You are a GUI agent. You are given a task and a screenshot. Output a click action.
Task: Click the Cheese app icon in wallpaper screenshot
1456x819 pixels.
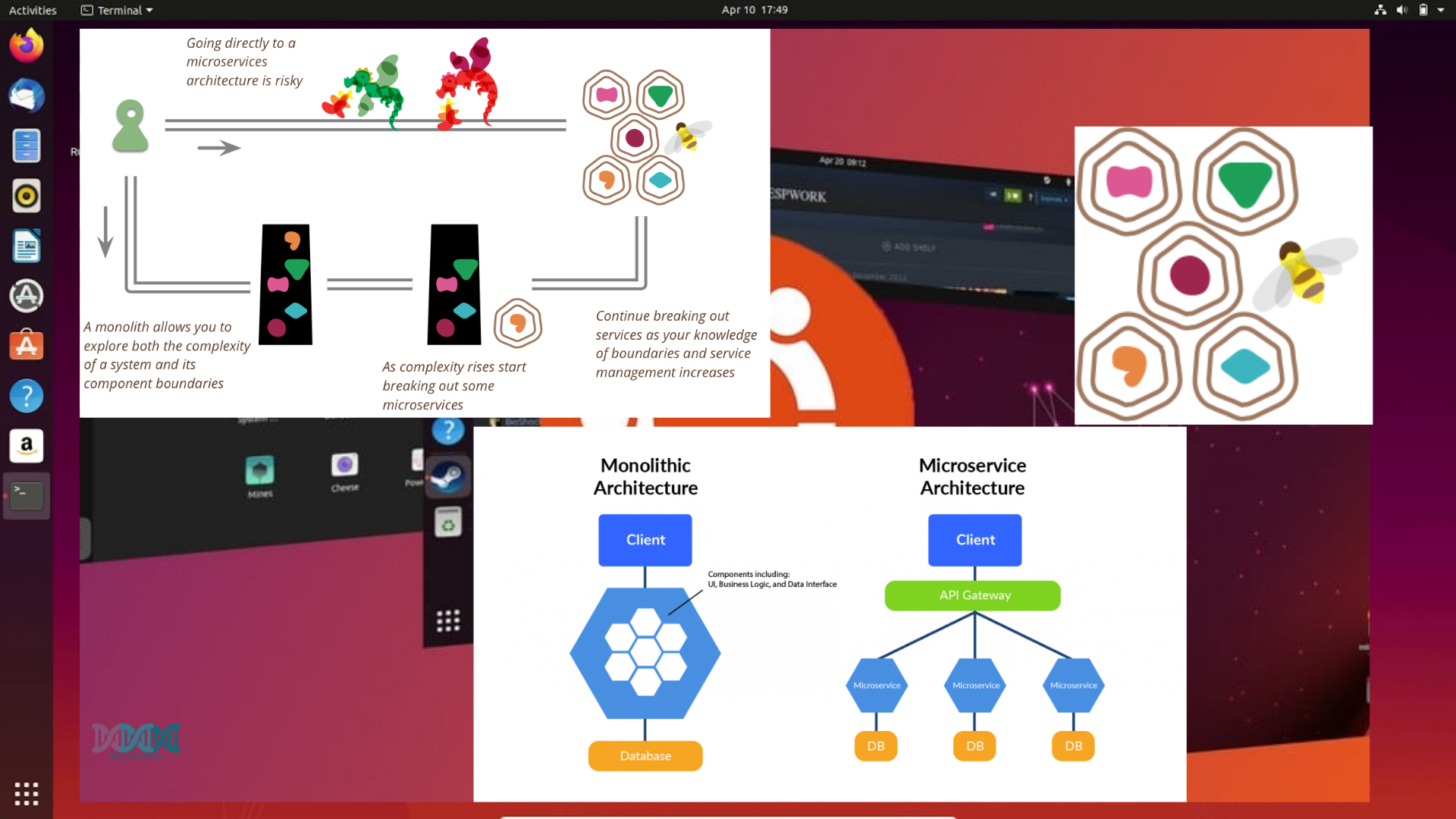point(344,465)
